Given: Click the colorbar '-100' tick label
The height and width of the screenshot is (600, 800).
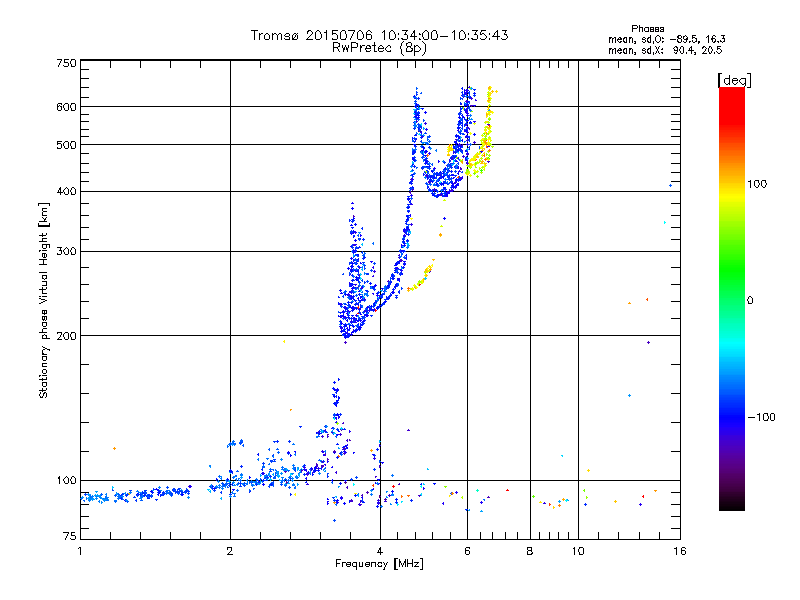Looking at the screenshot, I should click(x=761, y=417).
